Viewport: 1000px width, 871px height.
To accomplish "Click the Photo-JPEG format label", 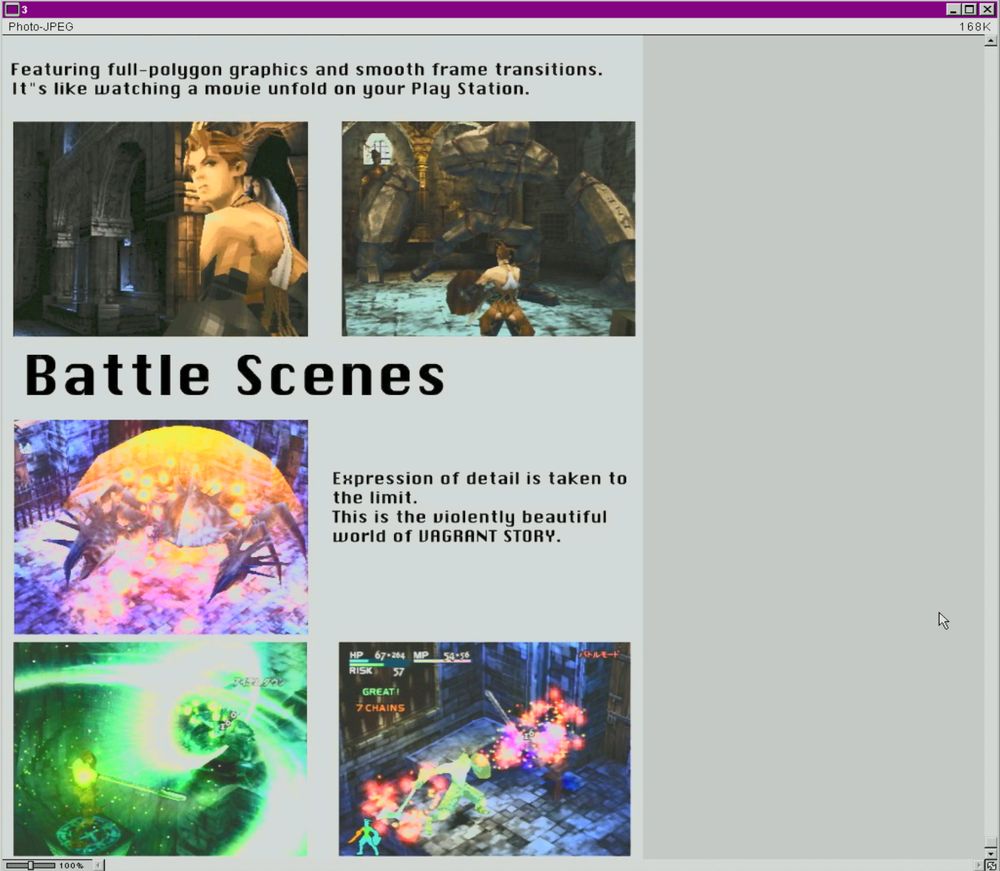I will click(41, 27).
